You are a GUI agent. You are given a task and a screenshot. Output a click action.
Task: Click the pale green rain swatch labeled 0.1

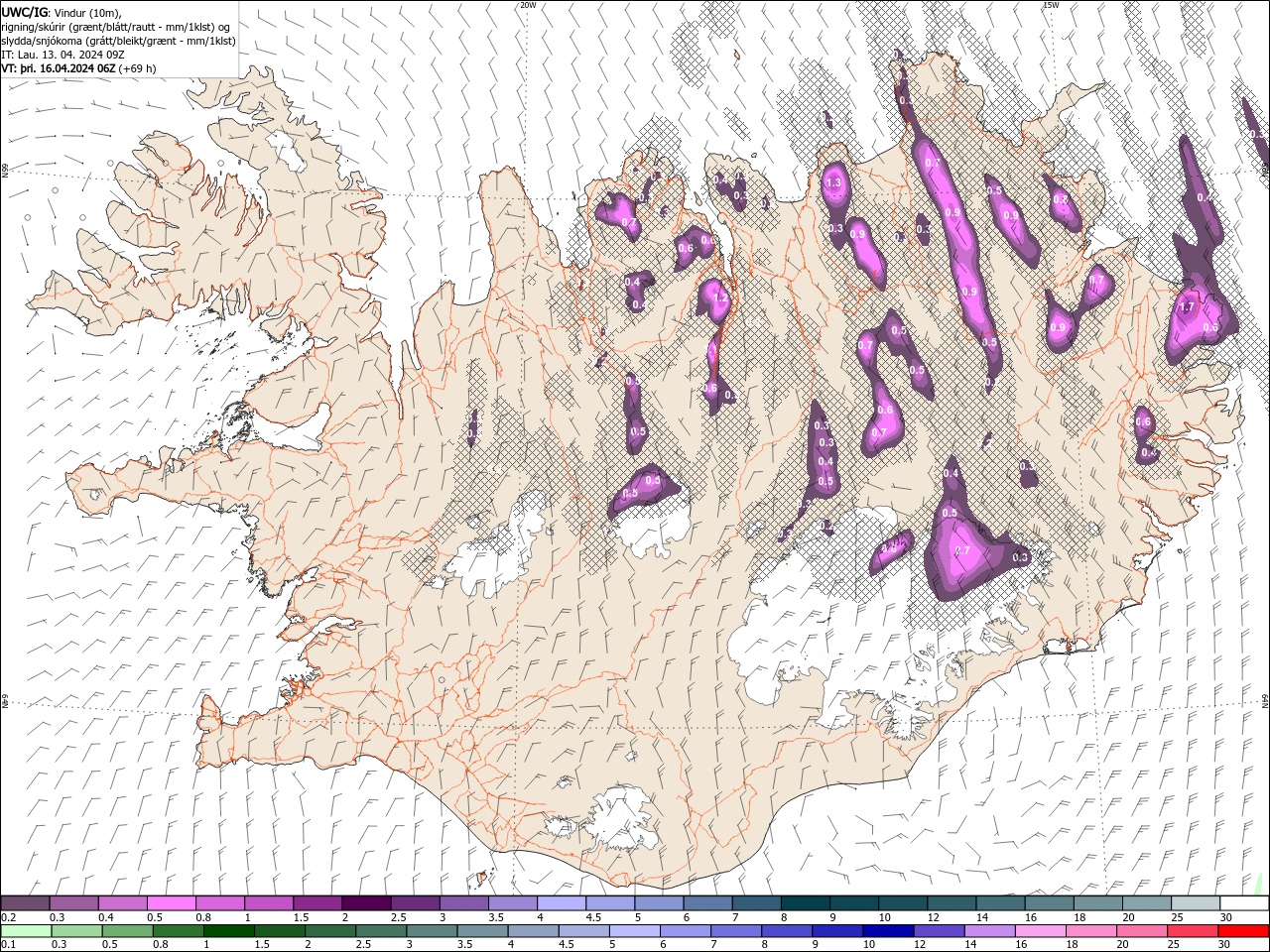pyautogui.click(x=26, y=931)
